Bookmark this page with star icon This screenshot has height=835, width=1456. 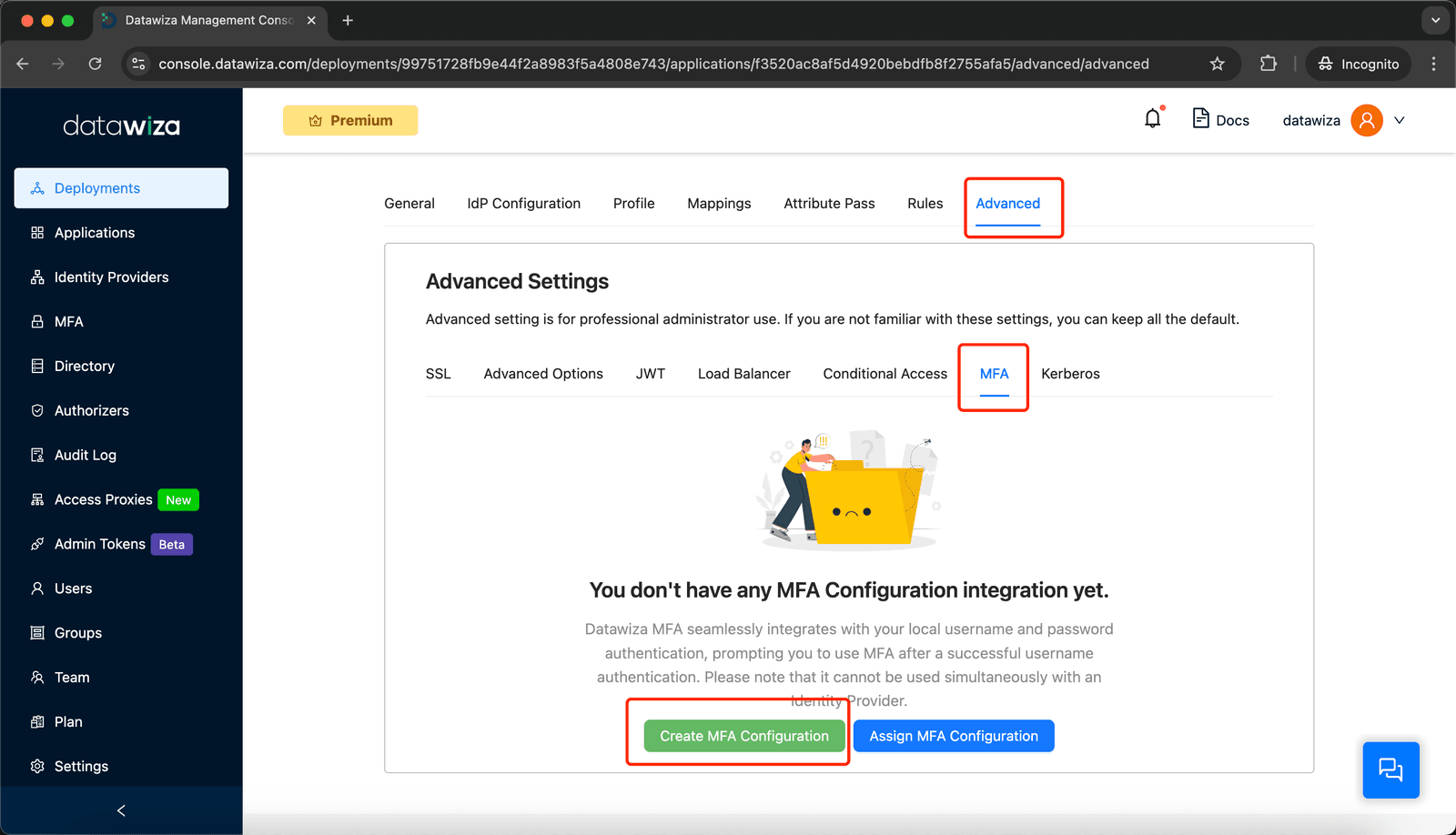(1218, 64)
